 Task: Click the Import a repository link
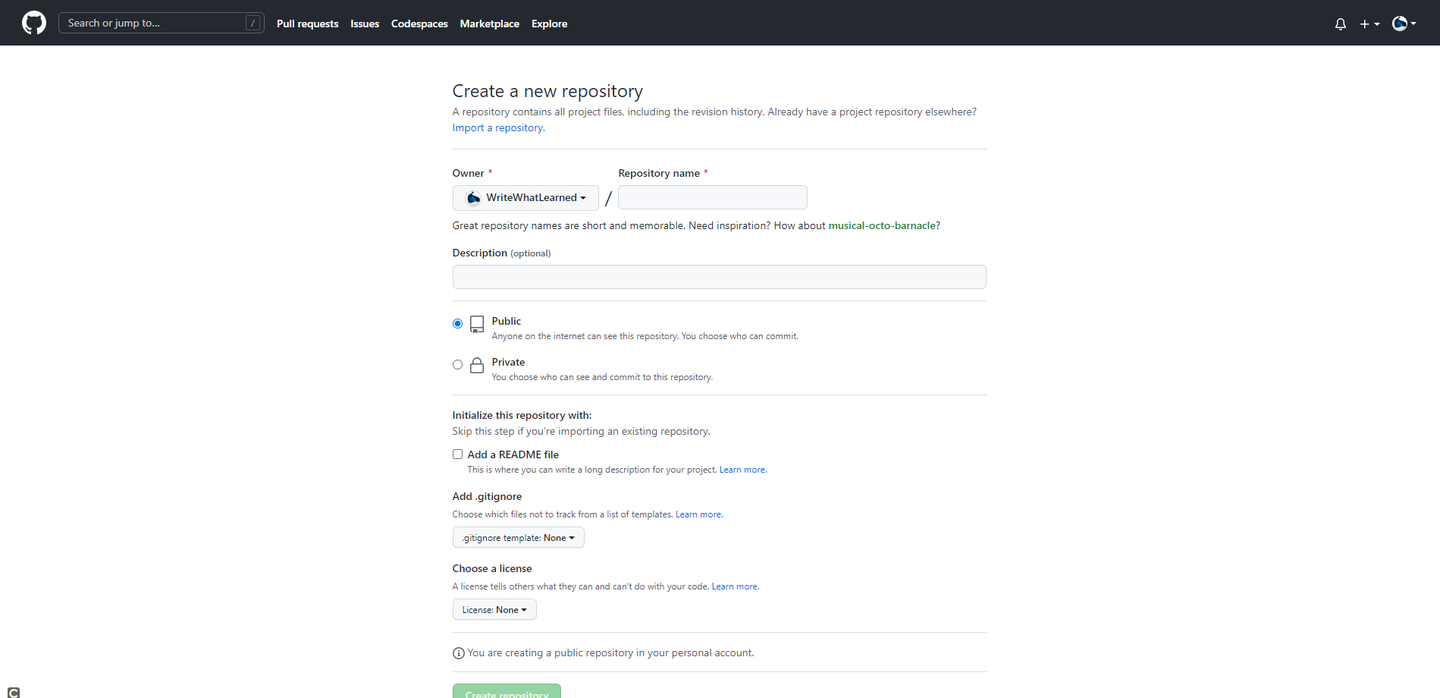pyautogui.click(x=498, y=128)
